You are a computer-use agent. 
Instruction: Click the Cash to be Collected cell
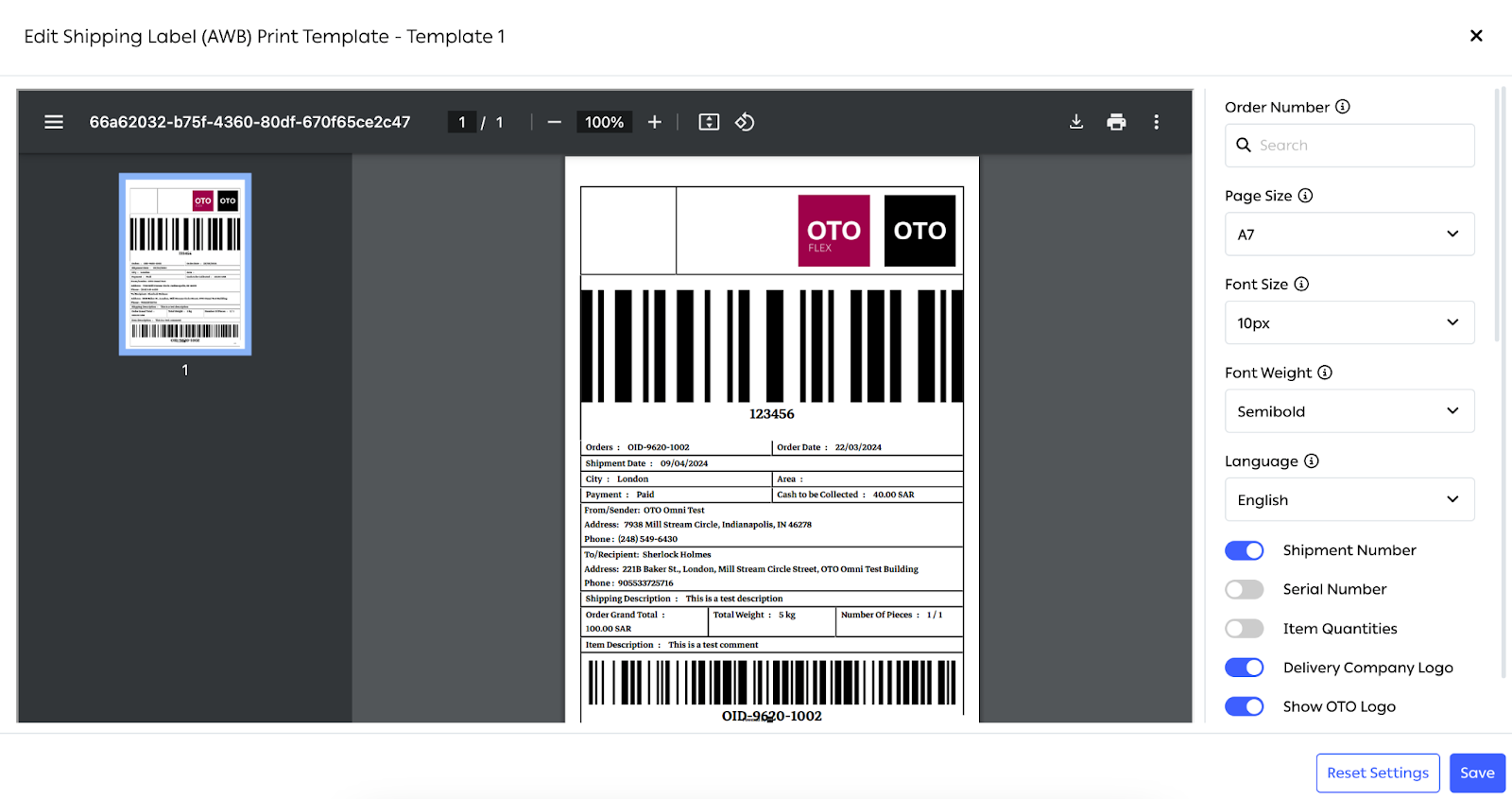point(868,495)
